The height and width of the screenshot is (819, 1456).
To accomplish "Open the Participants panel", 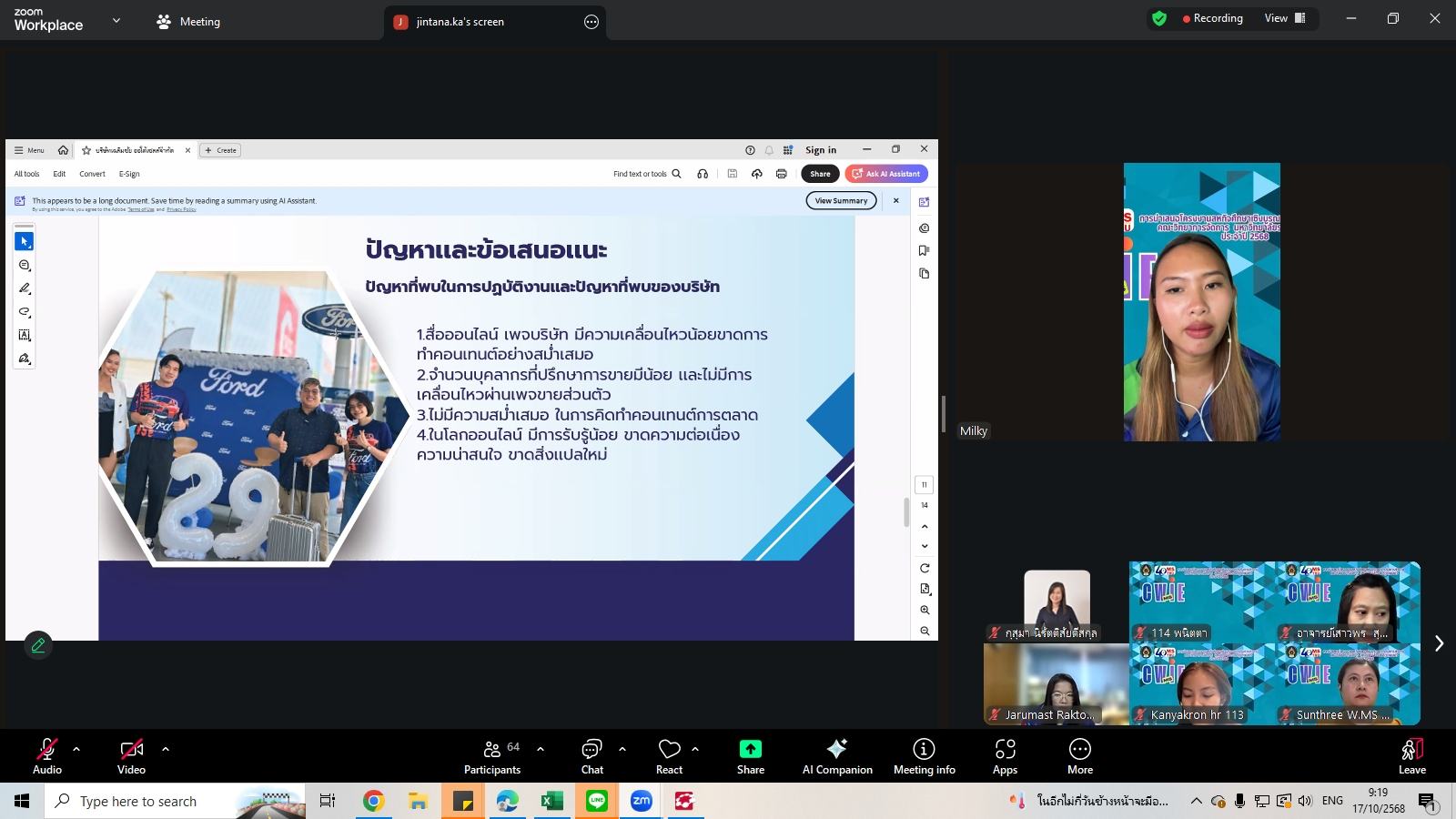I will click(x=492, y=755).
